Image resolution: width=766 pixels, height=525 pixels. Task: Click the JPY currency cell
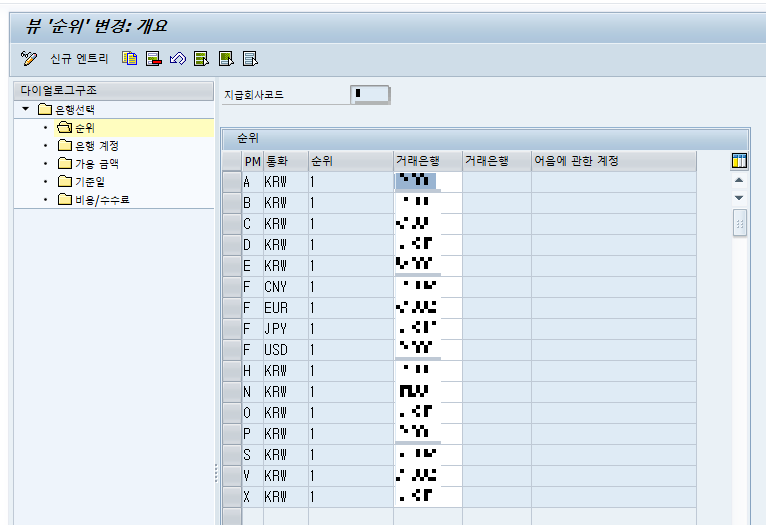coord(286,329)
